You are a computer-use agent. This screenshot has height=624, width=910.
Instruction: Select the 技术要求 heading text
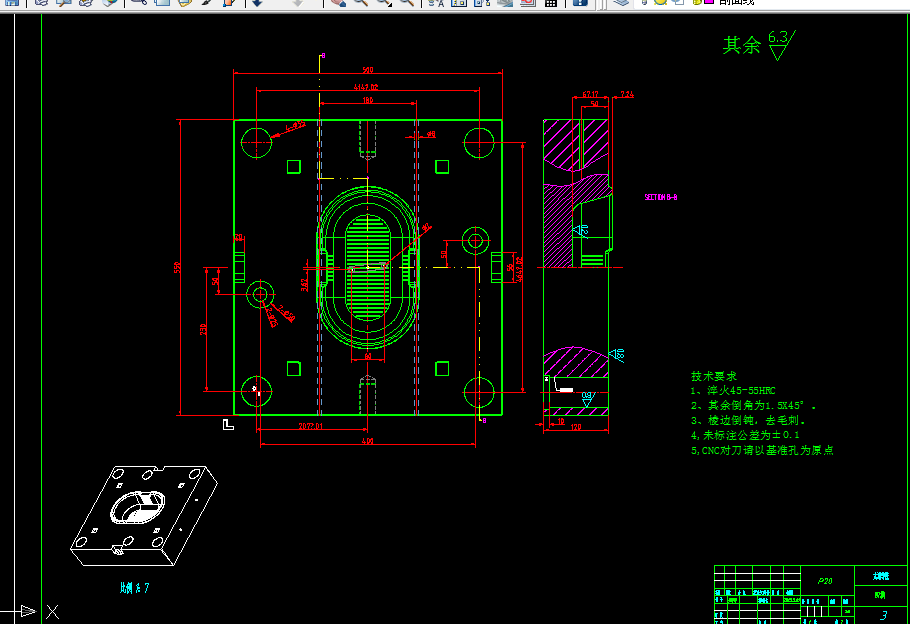(x=714, y=376)
